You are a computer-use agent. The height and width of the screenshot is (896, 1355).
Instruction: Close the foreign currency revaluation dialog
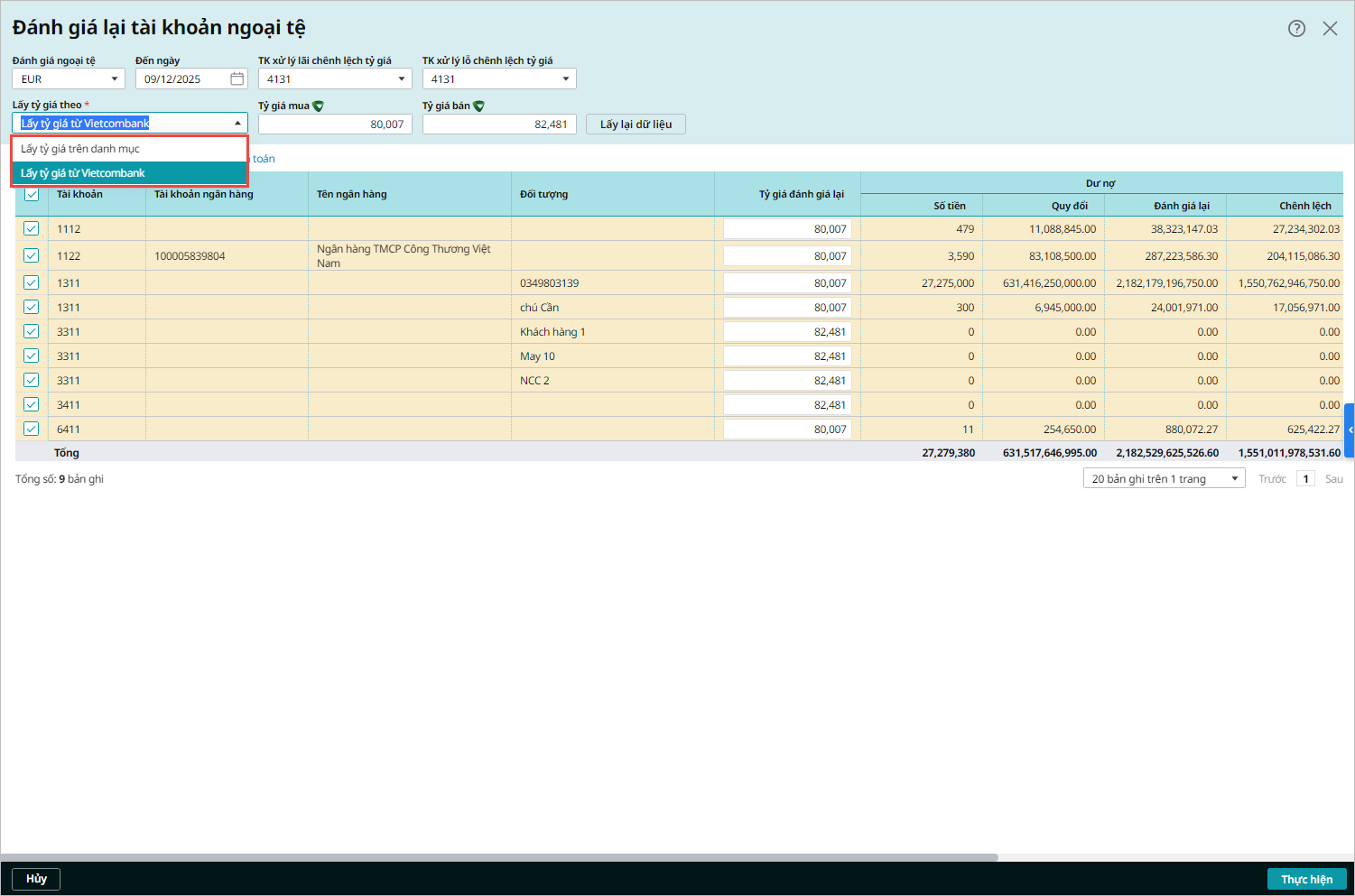click(1330, 28)
